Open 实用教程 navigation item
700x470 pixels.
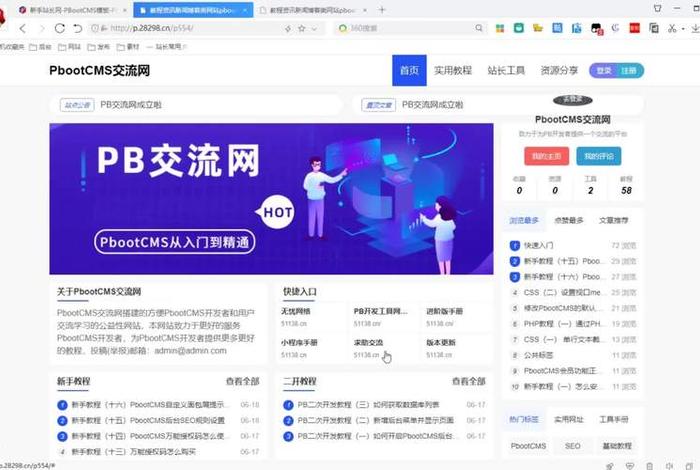(453, 71)
